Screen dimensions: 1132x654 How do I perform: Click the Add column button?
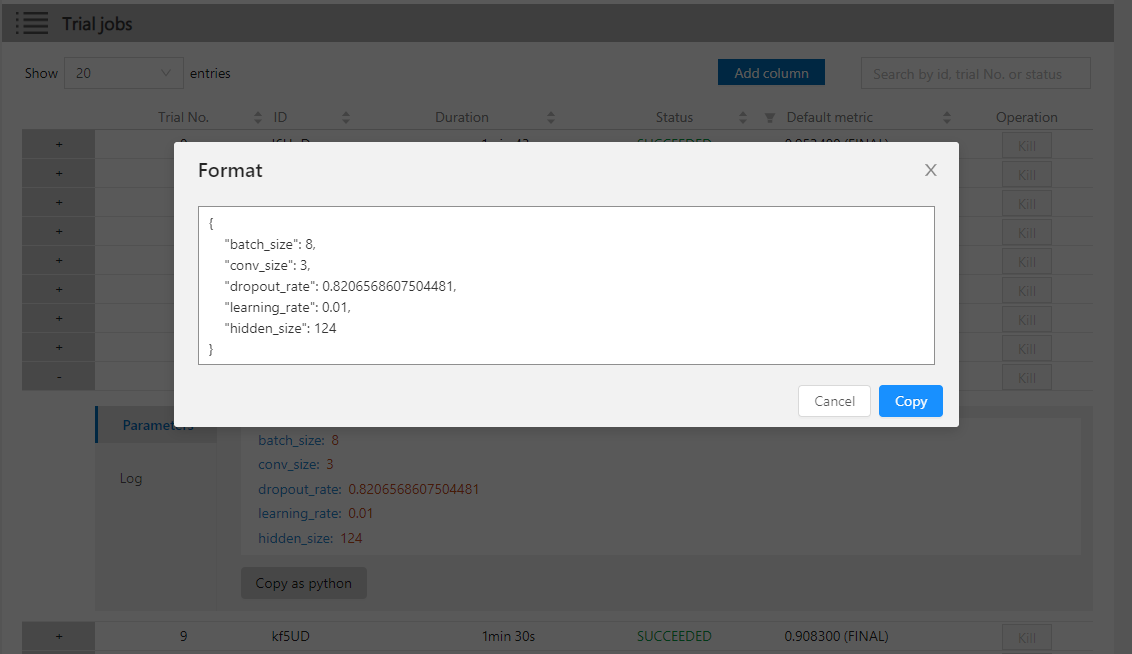771,73
